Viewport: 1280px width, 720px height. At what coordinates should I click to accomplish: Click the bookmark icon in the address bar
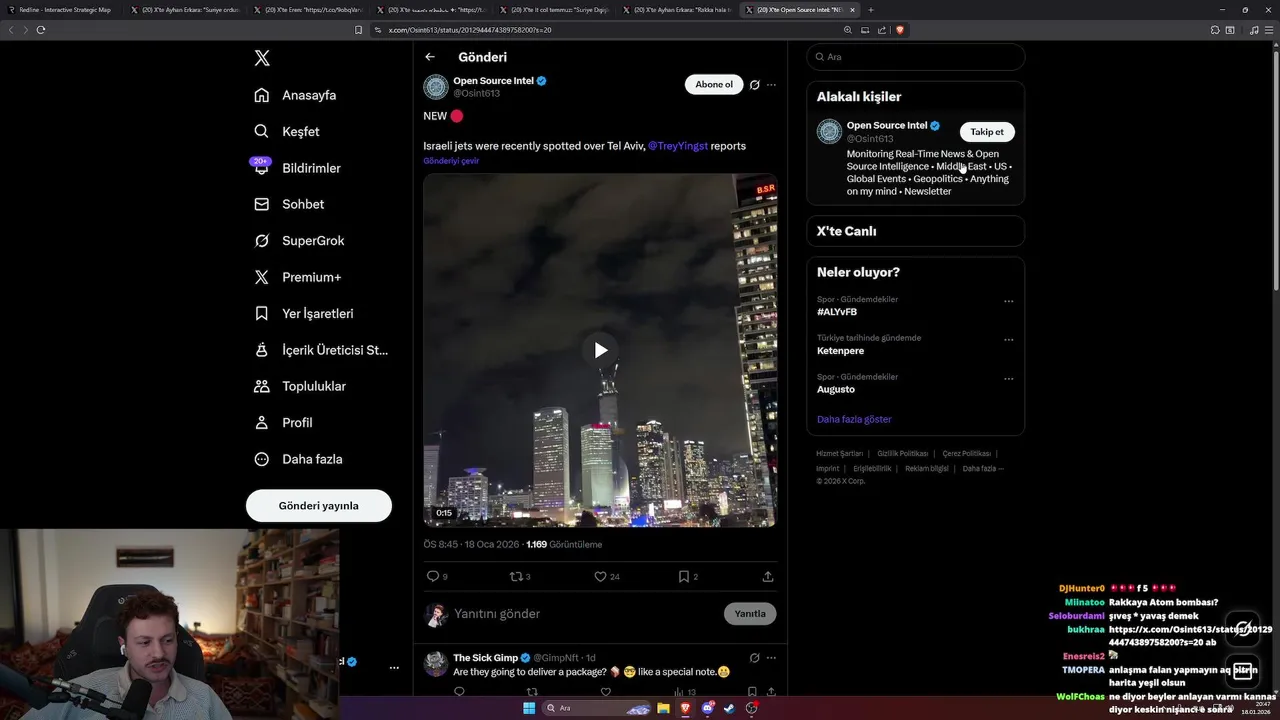(359, 30)
